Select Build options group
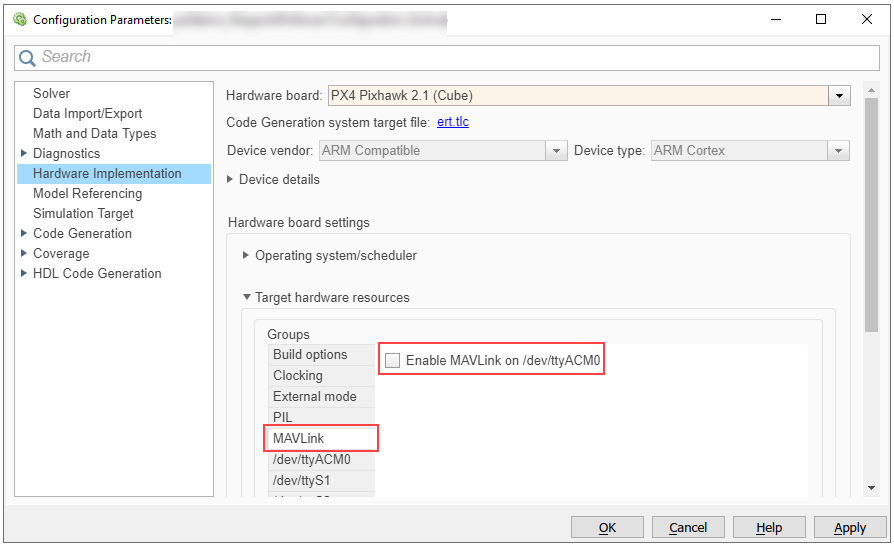894x549 pixels. (322, 355)
